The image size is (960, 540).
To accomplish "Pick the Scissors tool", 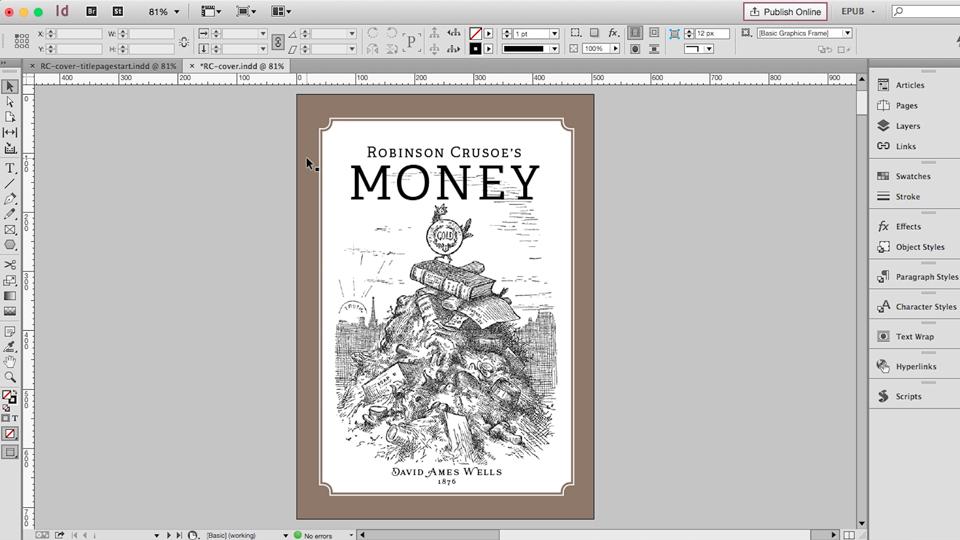I will 10,265.
